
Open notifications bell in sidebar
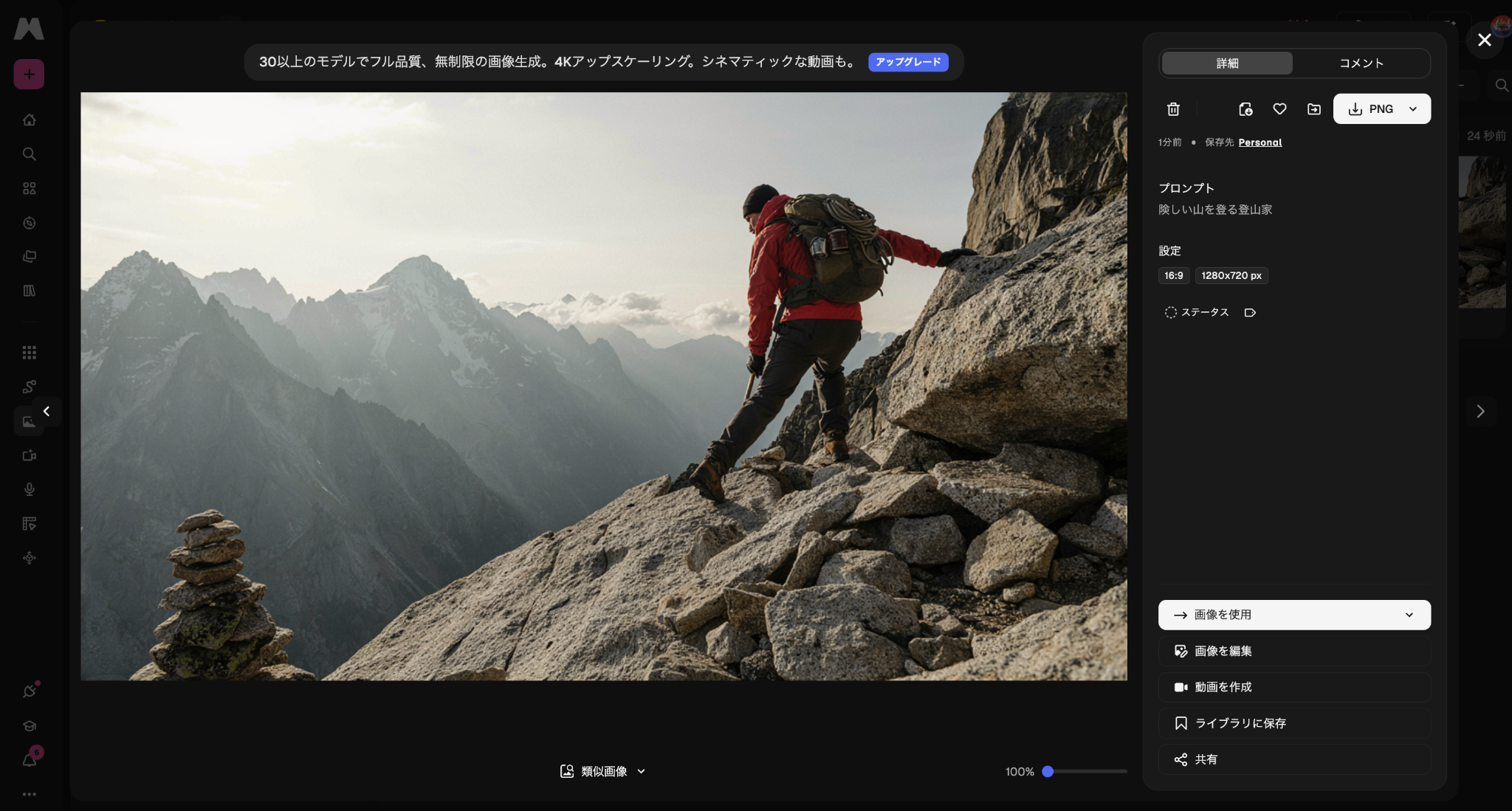point(29,760)
